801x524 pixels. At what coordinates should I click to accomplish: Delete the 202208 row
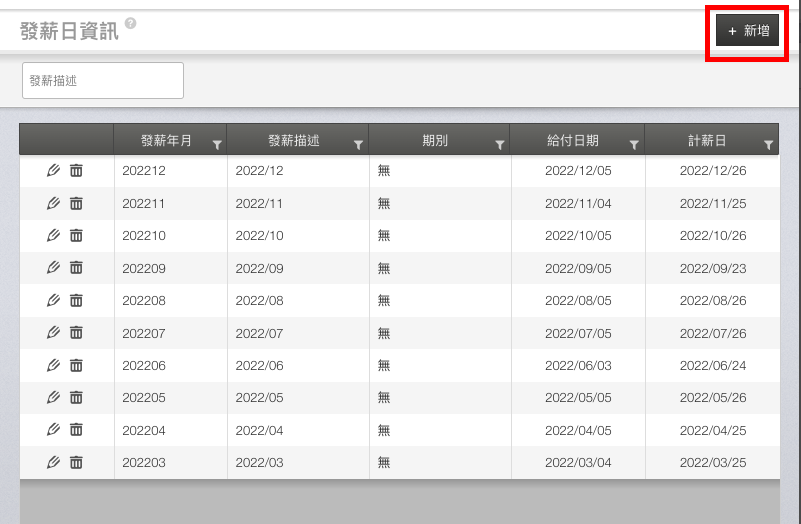pyautogui.click(x=76, y=300)
